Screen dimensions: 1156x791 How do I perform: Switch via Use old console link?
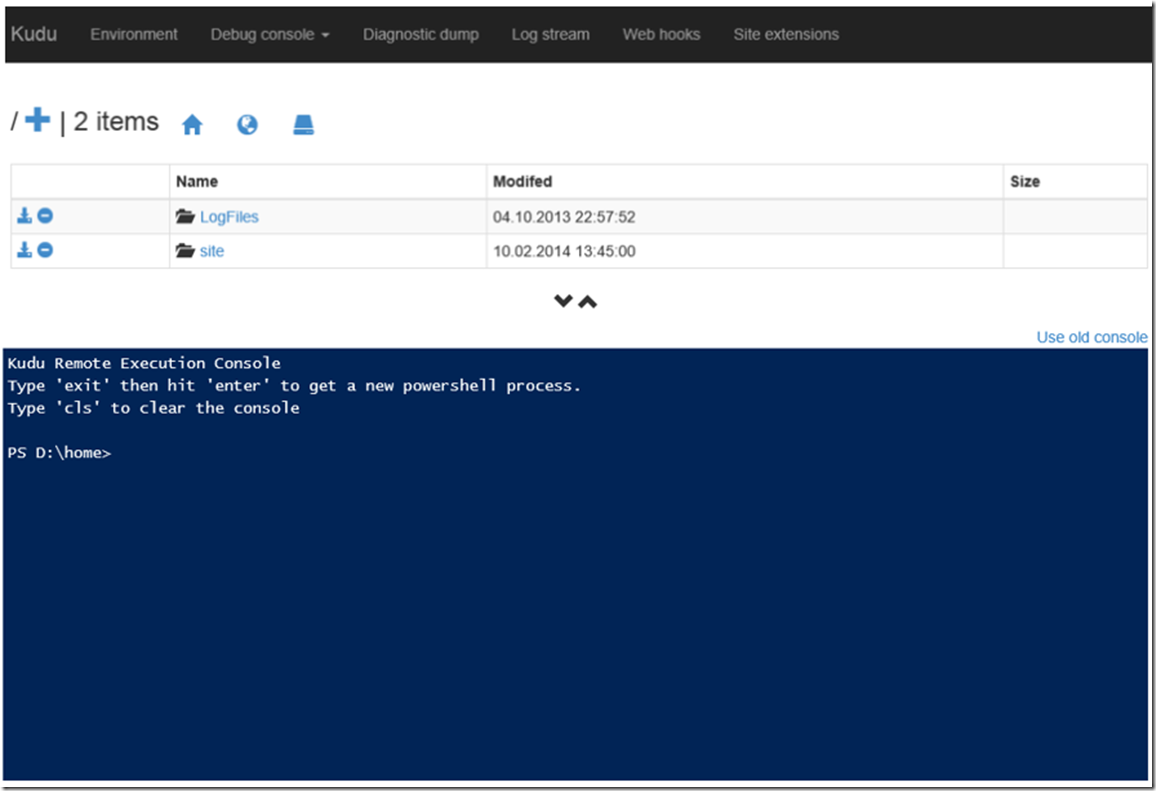tap(1092, 337)
